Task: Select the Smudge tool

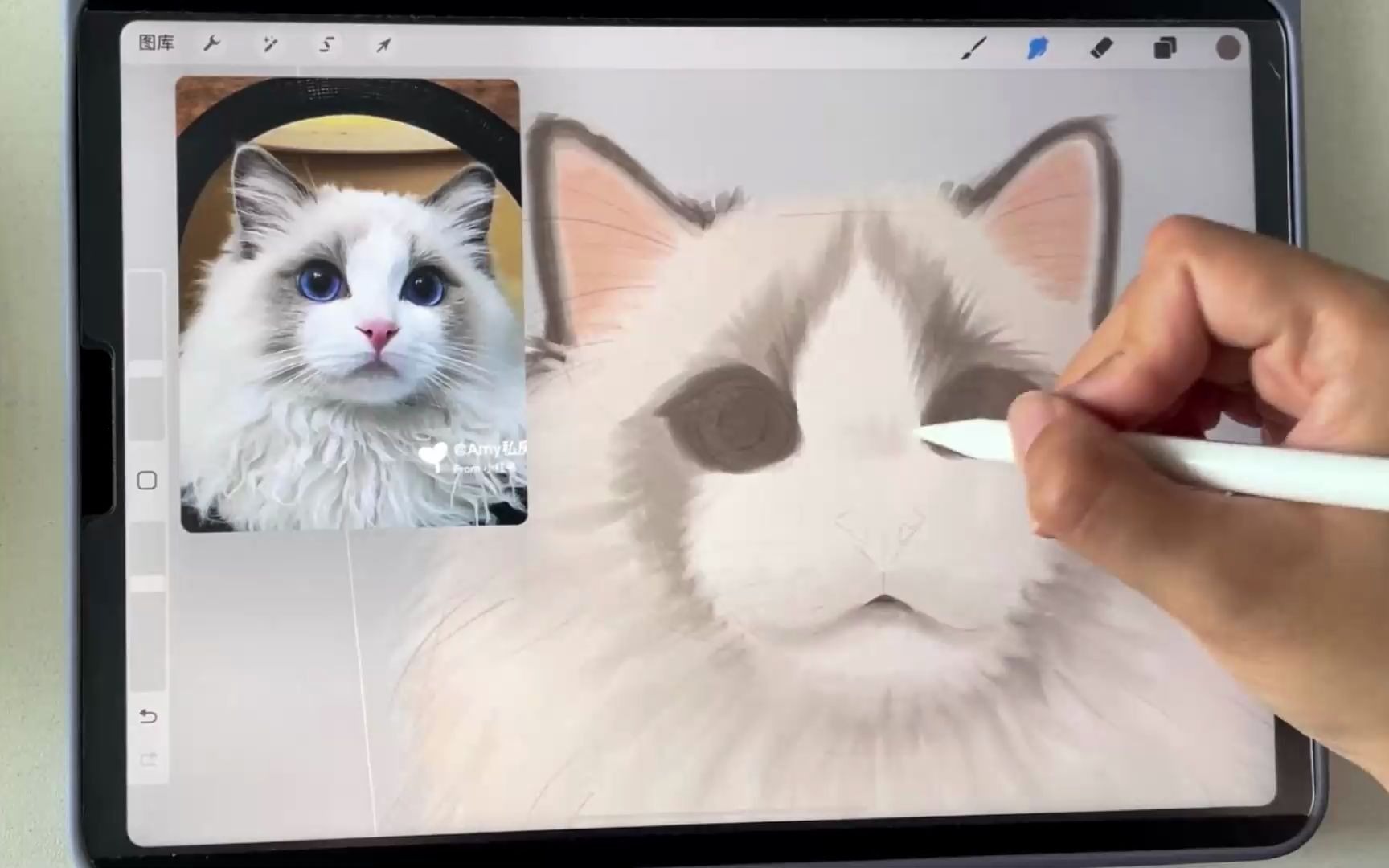Action: [1038, 48]
